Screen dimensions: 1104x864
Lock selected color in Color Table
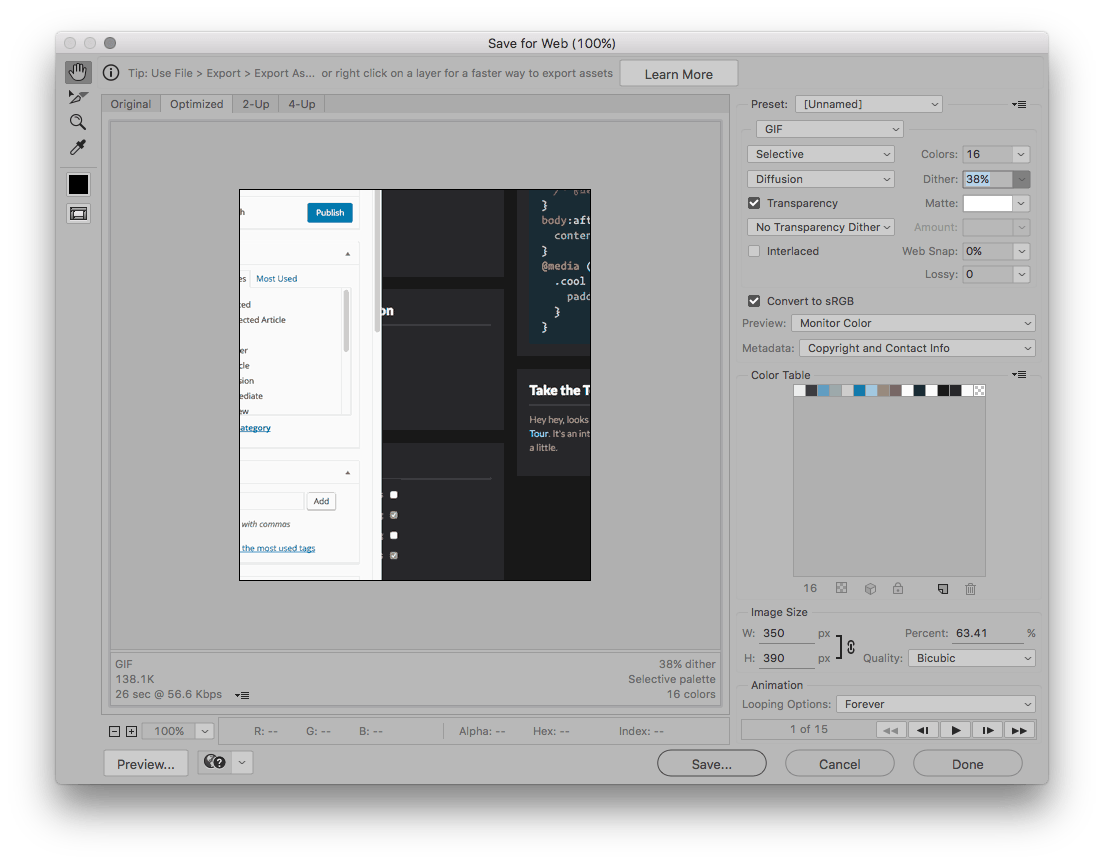pyautogui.click(x=898, y=588)
